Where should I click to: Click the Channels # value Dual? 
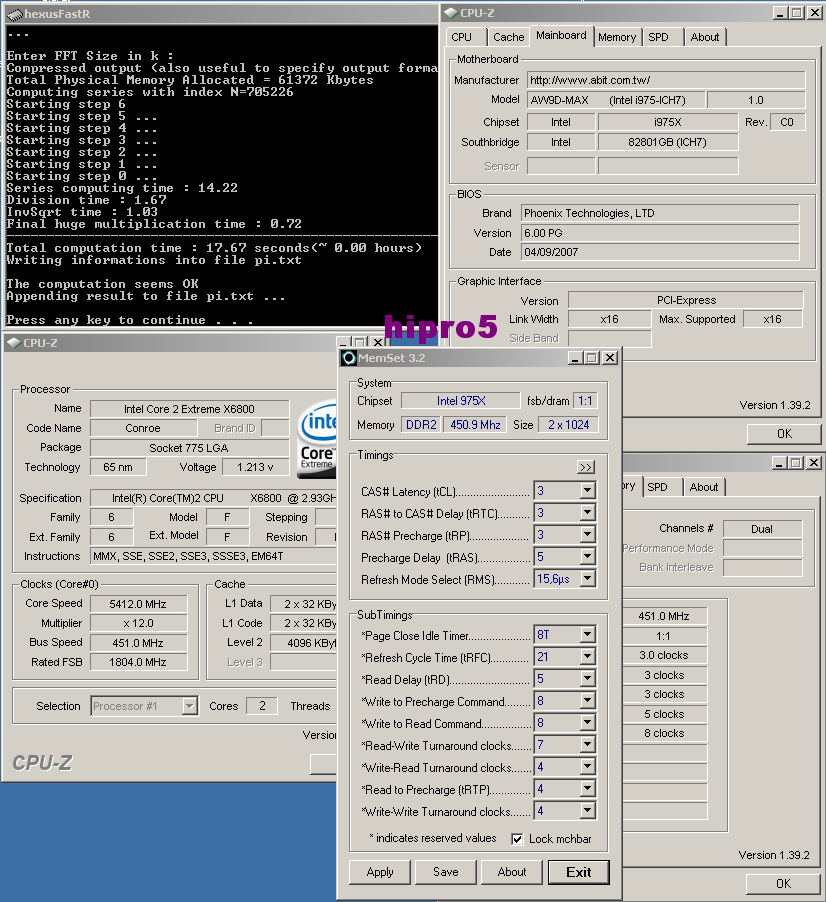[762, 529]
